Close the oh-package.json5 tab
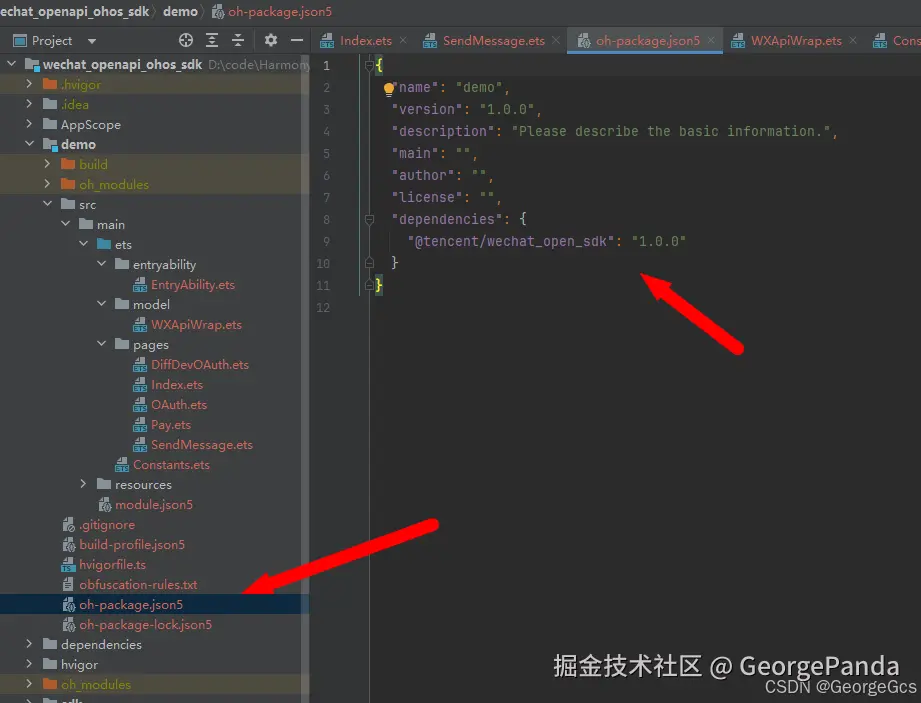921x703 pixels. pos(711,40)
